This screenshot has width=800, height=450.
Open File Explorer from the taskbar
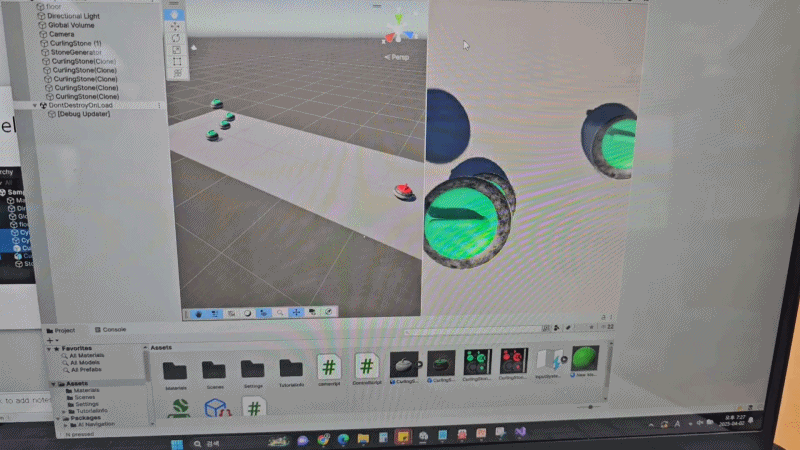coord(363,438)
